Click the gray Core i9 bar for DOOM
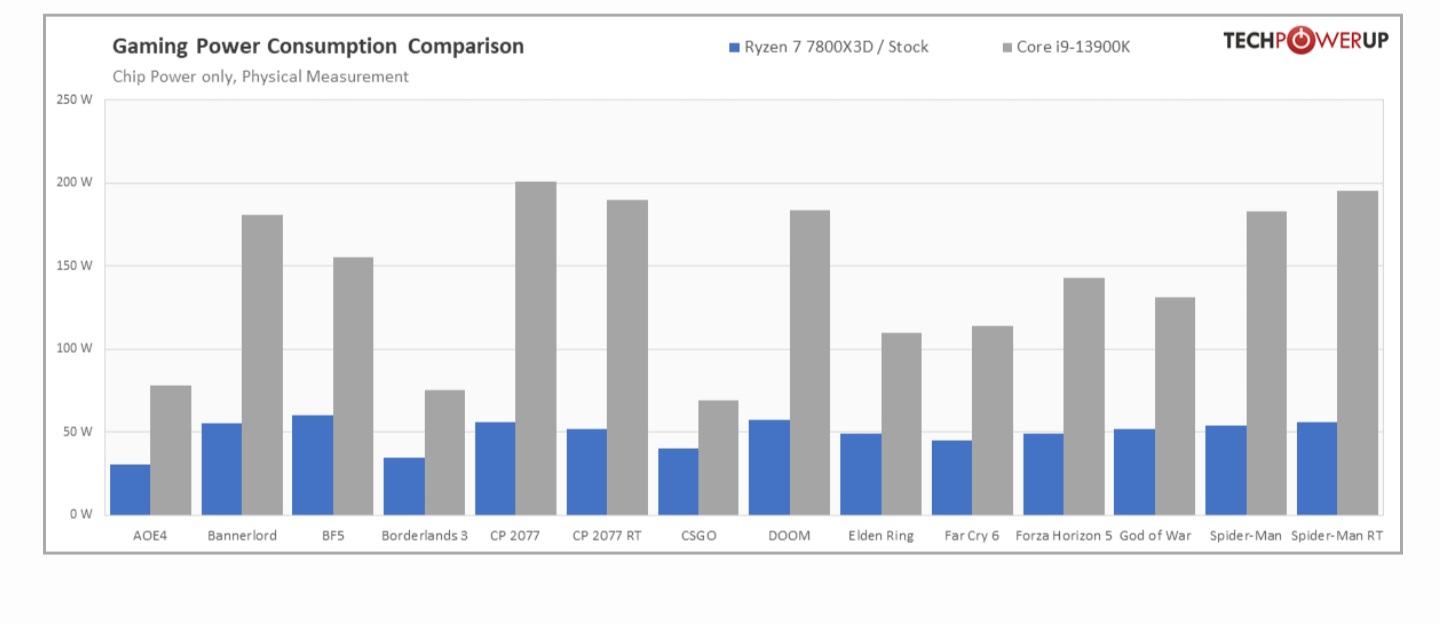This screenshot has height=624, width=1440. [x=809, y=362]
